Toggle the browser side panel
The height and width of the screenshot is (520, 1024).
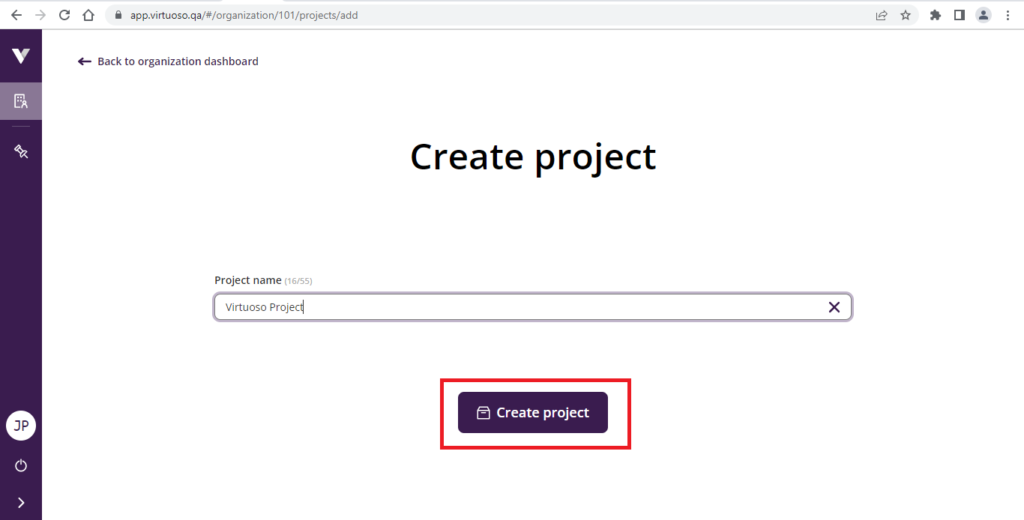pyautogui.click(x=959, y=15)
